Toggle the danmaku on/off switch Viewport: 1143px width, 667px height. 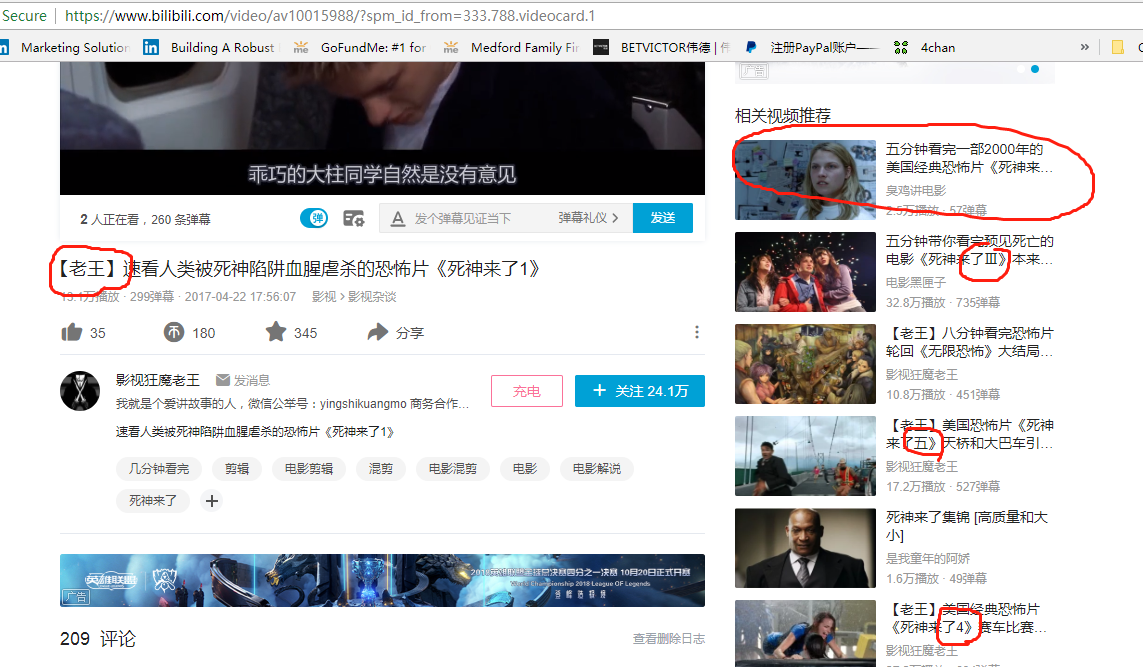(314, 218)
